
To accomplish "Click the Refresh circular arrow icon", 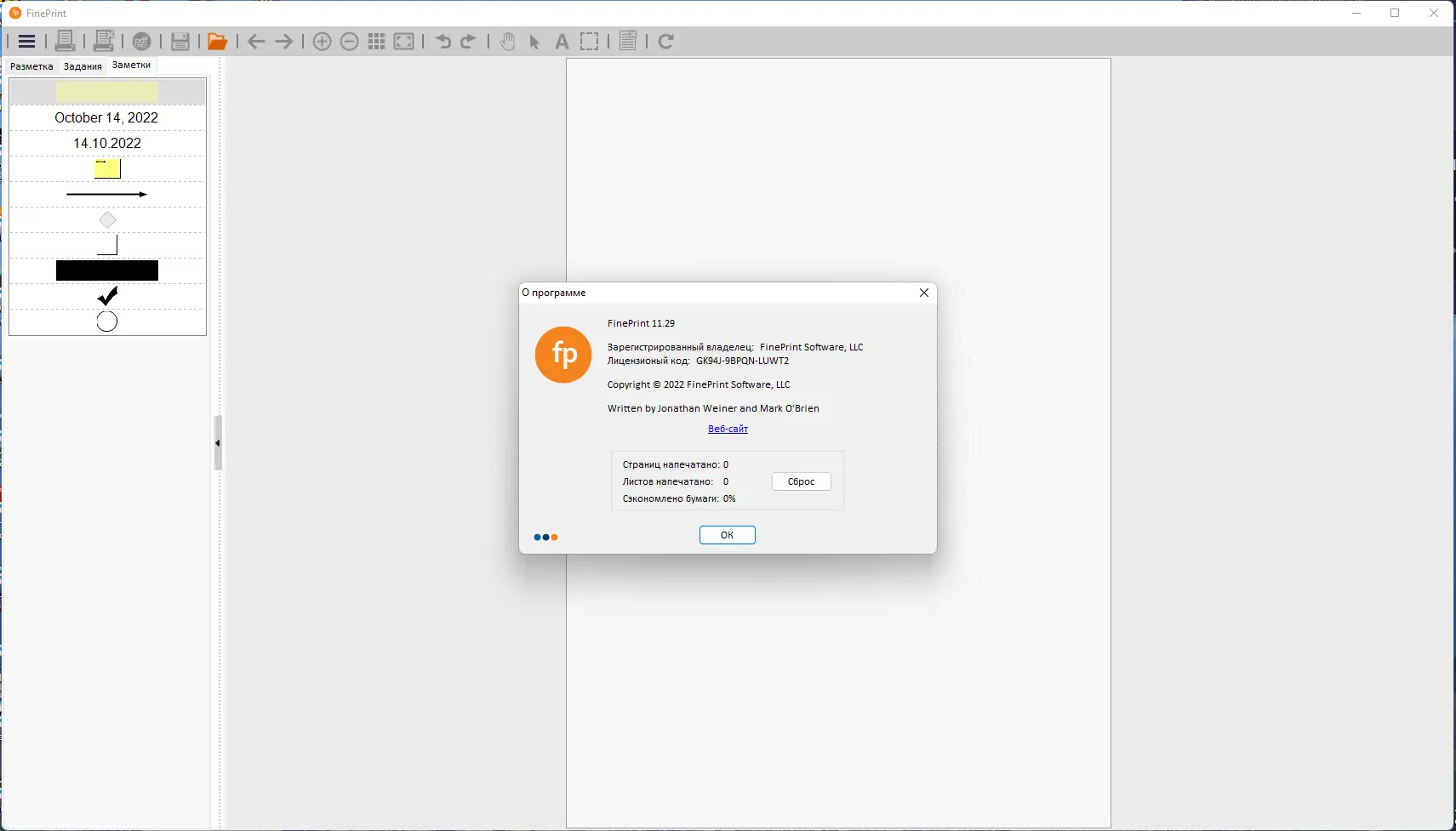I will tap(666, 41).
